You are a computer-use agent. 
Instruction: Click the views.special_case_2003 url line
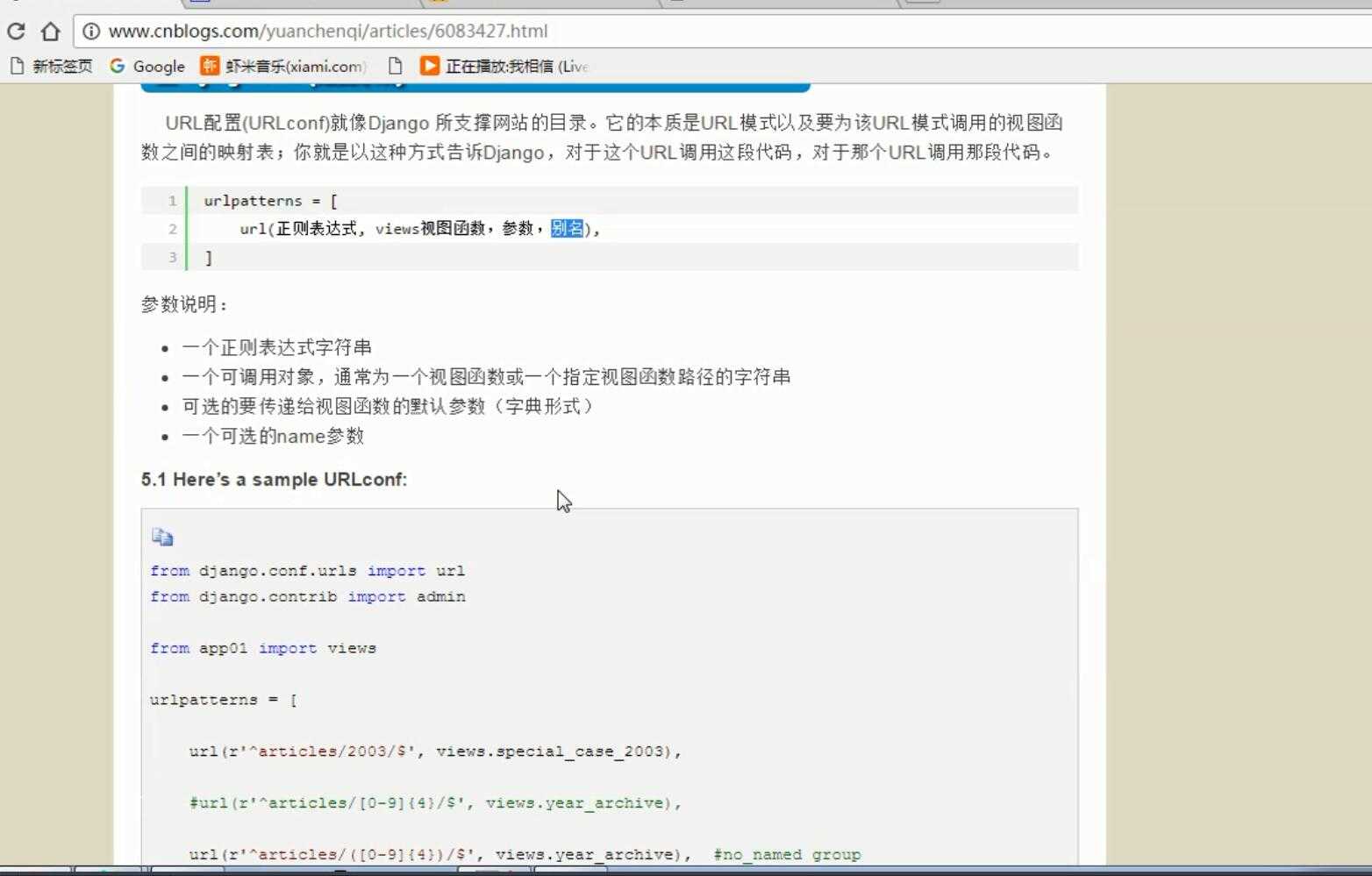[x=435, y=751]
